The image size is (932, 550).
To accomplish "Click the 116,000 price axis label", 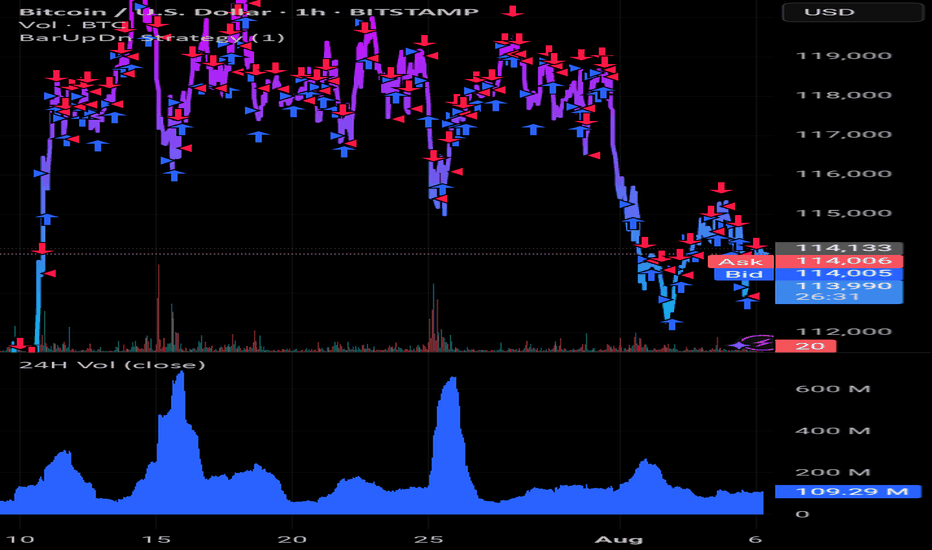I will [x=844, y=174].
